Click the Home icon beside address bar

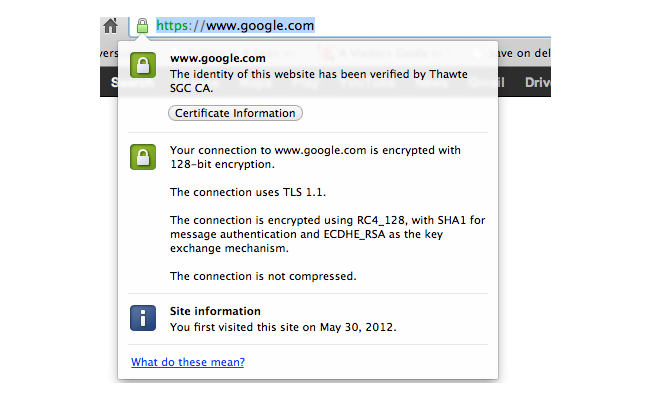click(110, 26)
